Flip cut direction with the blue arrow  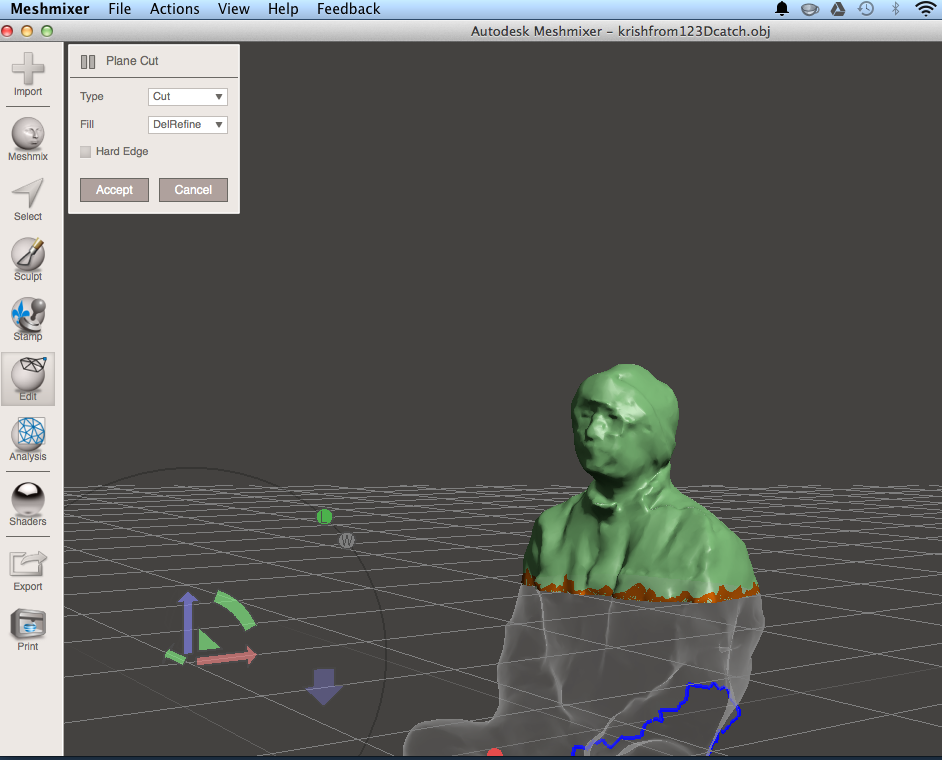tap(324, 686)
